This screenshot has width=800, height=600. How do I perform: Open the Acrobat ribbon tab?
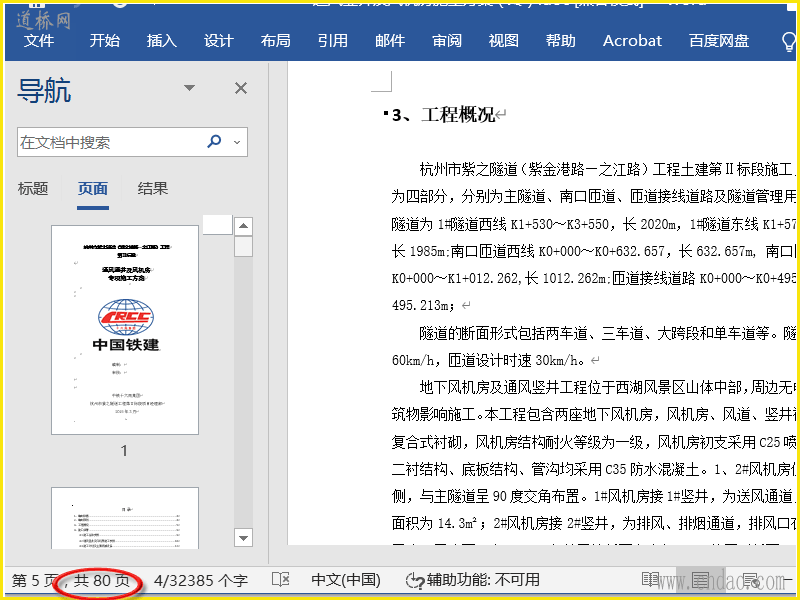pyautogui.click(x=632, y=40)
